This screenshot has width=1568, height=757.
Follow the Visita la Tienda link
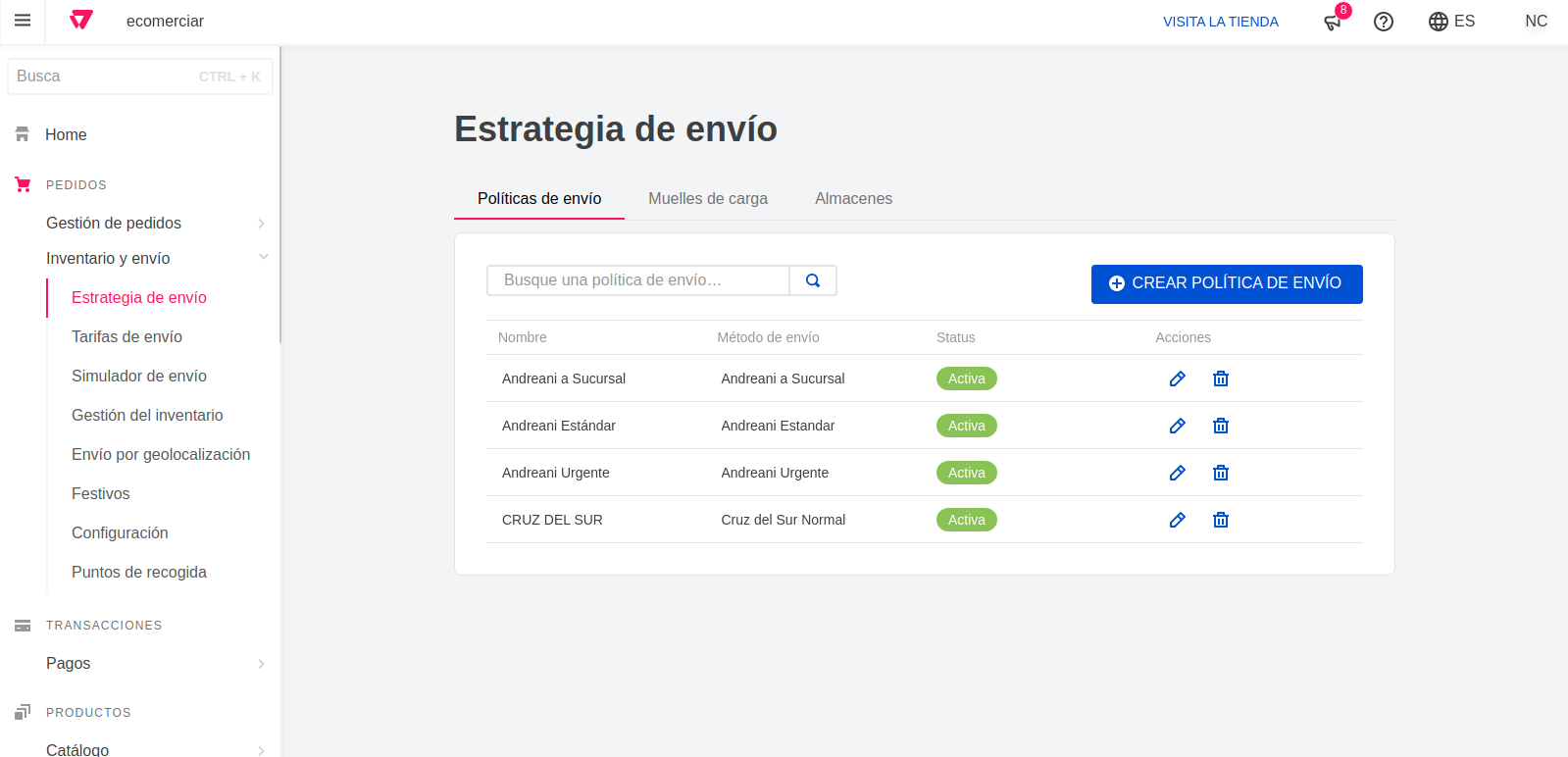coord(1220,22)
